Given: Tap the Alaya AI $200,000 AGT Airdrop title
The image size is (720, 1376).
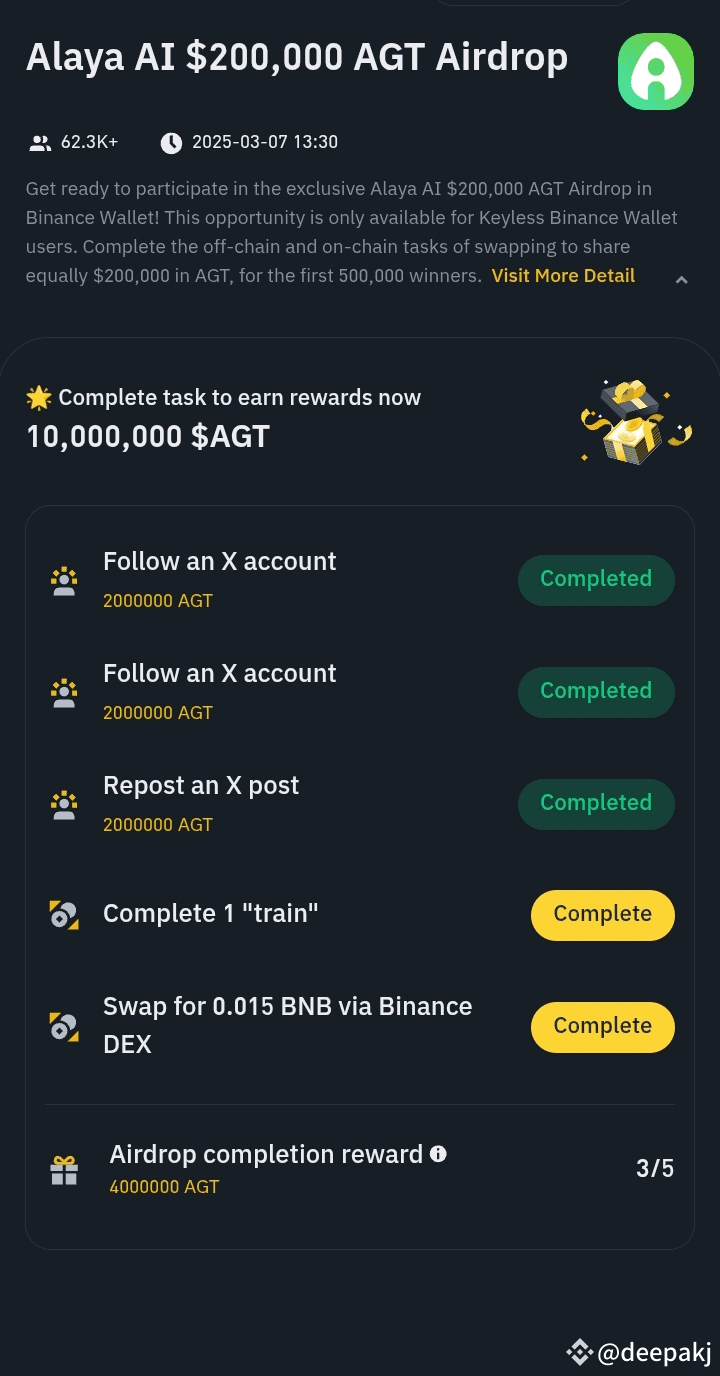Looking at the screenshot, I should point(297,57).
